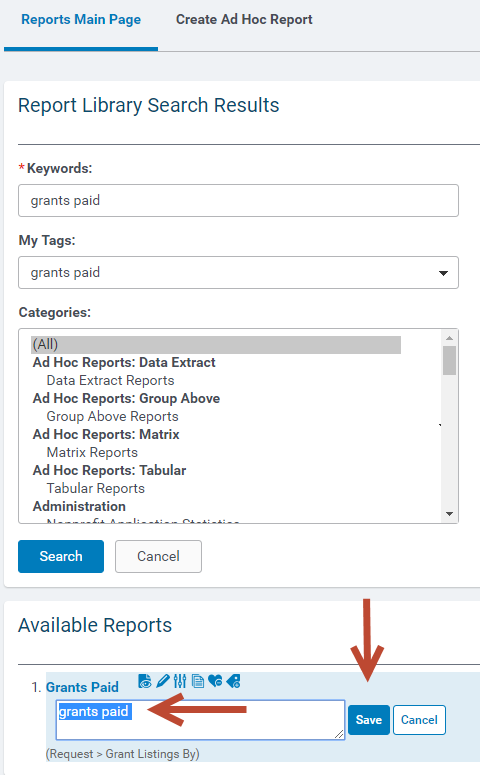Click into the Keywords text field

tap(238, 201)
